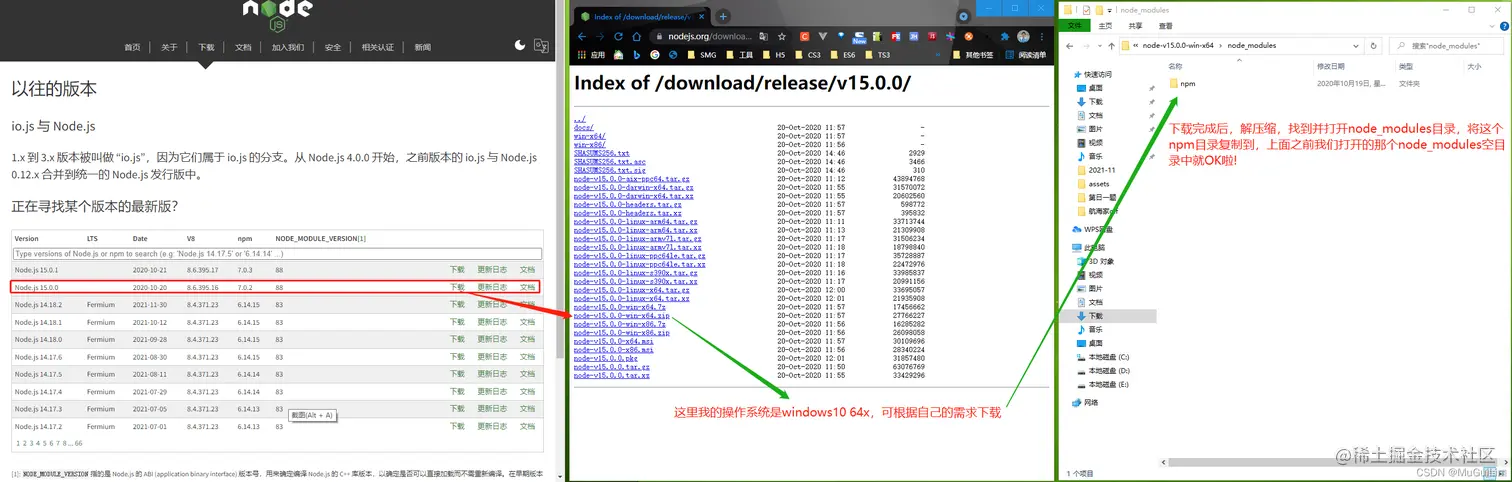Click Chrome profile avatar icon
The image size is (1512, 482).
[1023, 37]
